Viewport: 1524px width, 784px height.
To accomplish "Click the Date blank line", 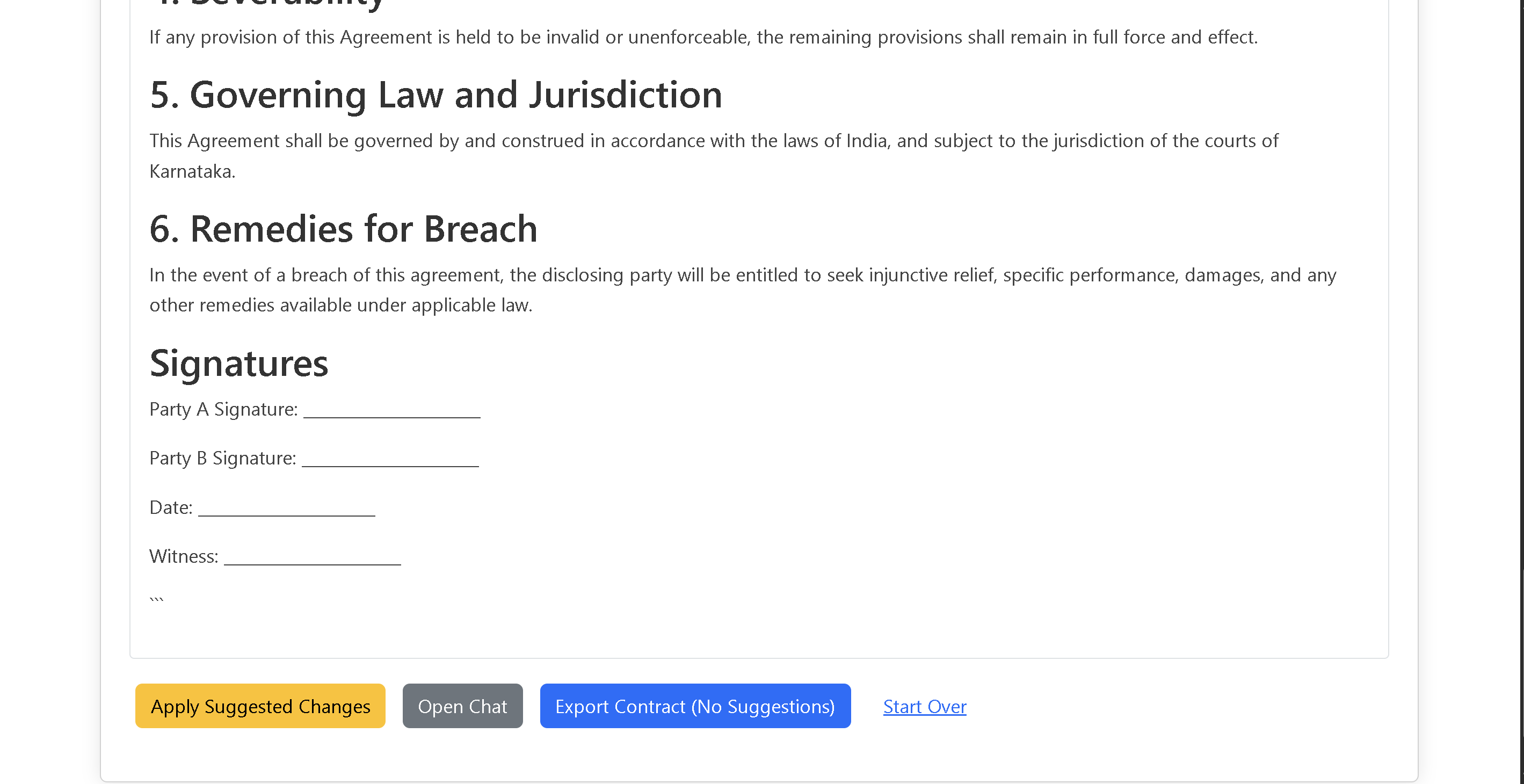I will tap(287, 509).
